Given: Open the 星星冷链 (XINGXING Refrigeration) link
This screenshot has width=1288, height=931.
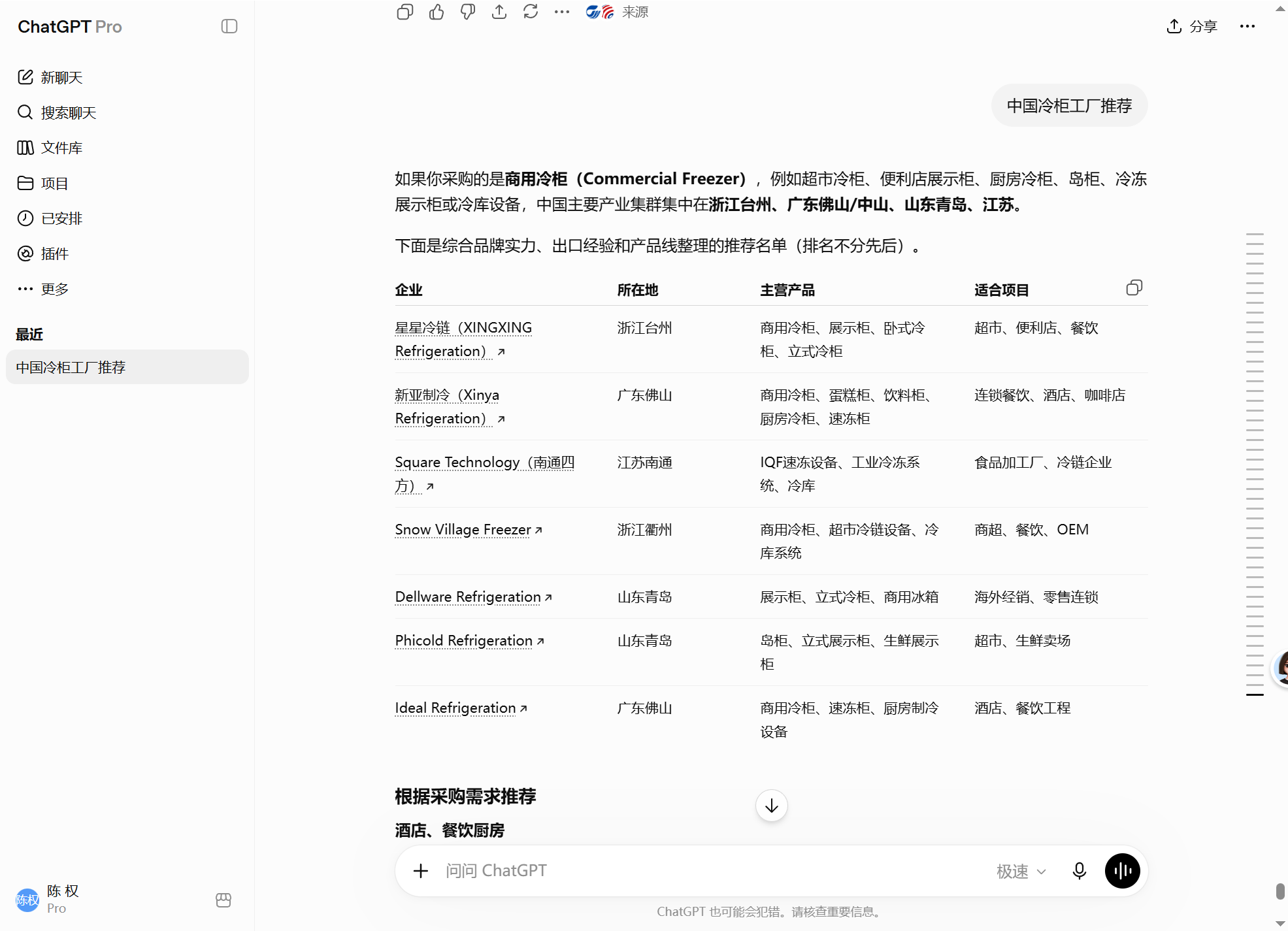Looking at the screenshot, I should (463, 339).
